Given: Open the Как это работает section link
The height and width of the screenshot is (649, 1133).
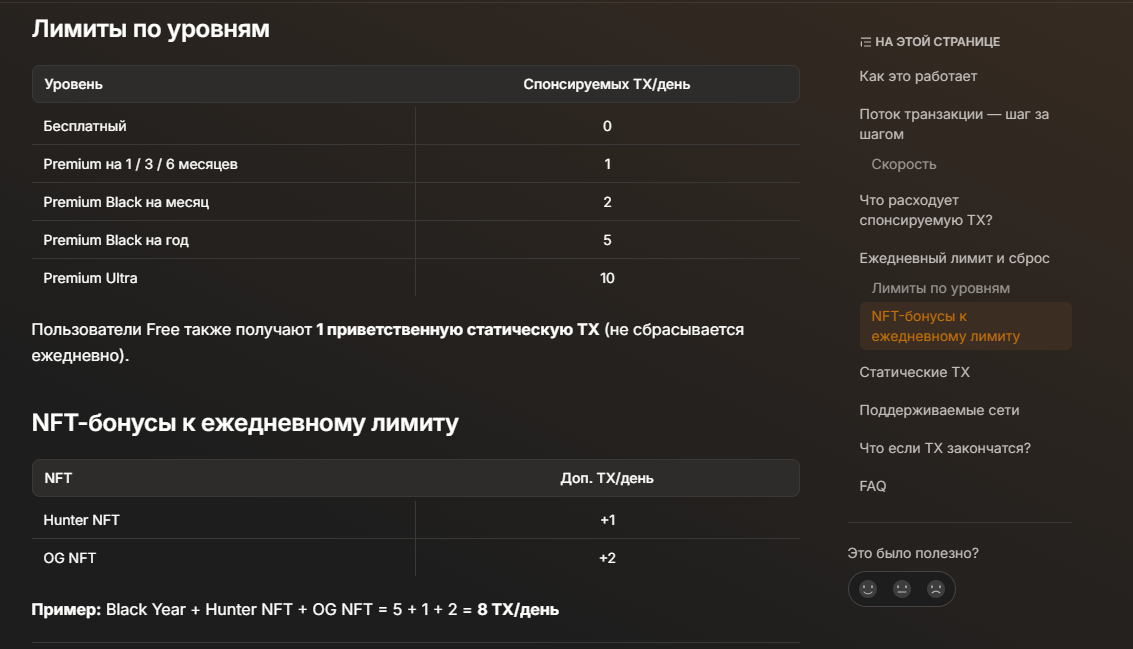Looking at the screenshot, I should tap(918, 76).
